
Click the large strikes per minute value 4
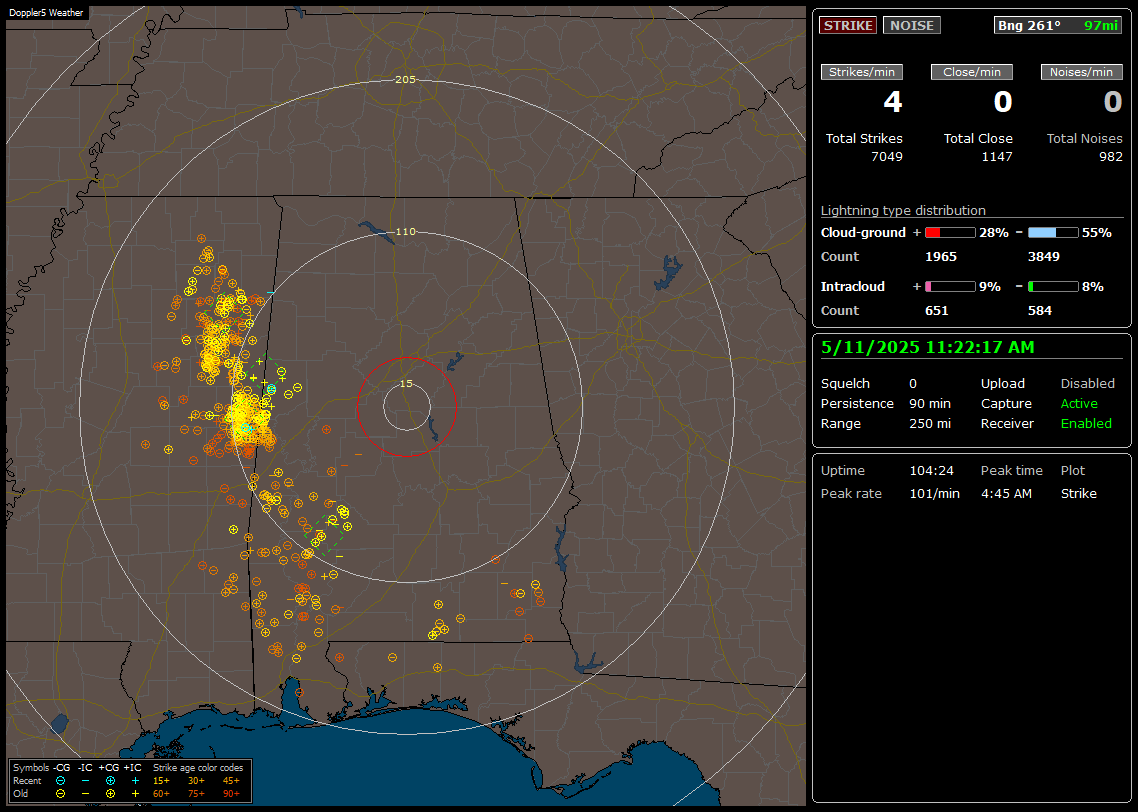[x=892, y=102]
